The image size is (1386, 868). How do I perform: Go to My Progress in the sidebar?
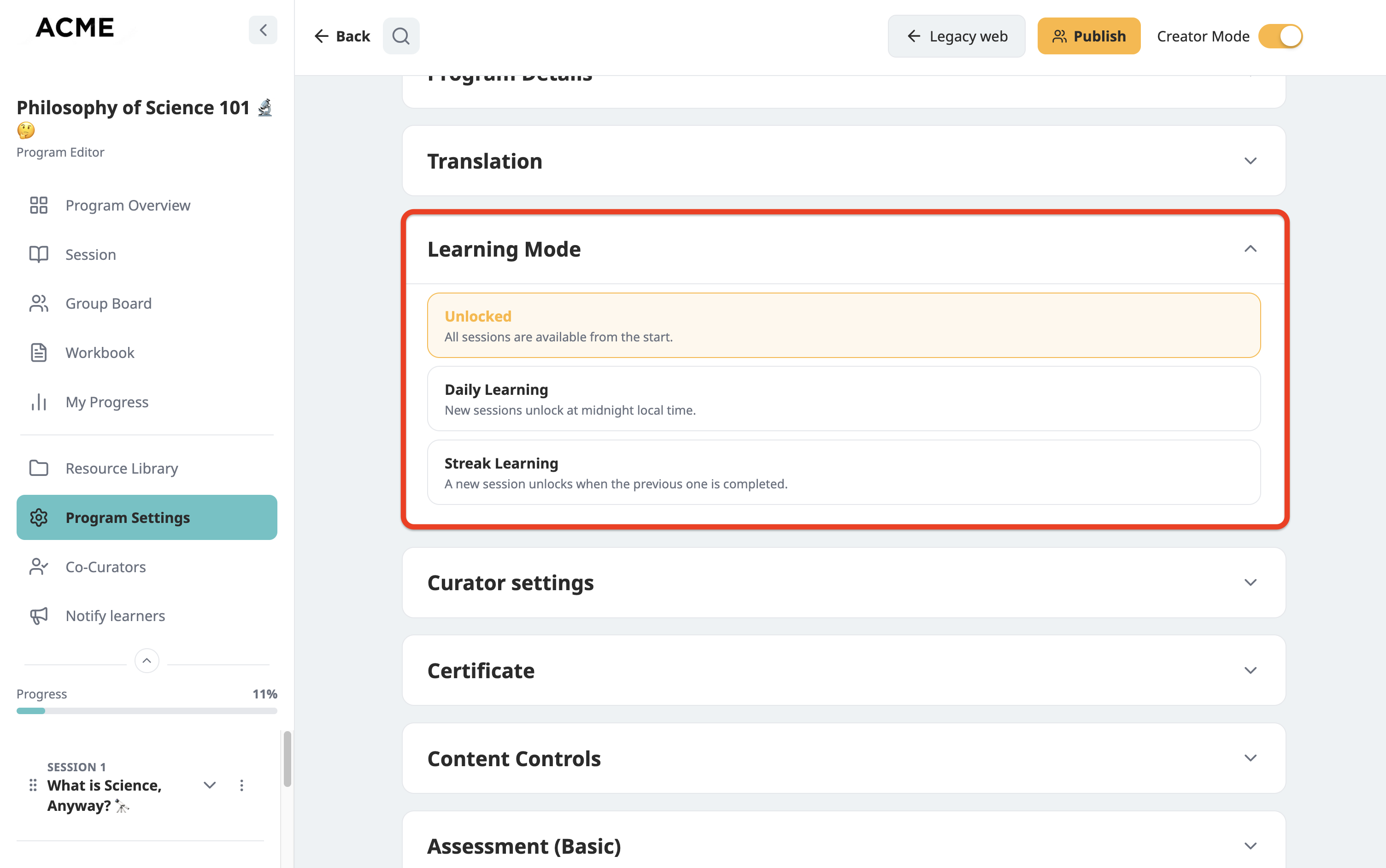pos(147,402)
